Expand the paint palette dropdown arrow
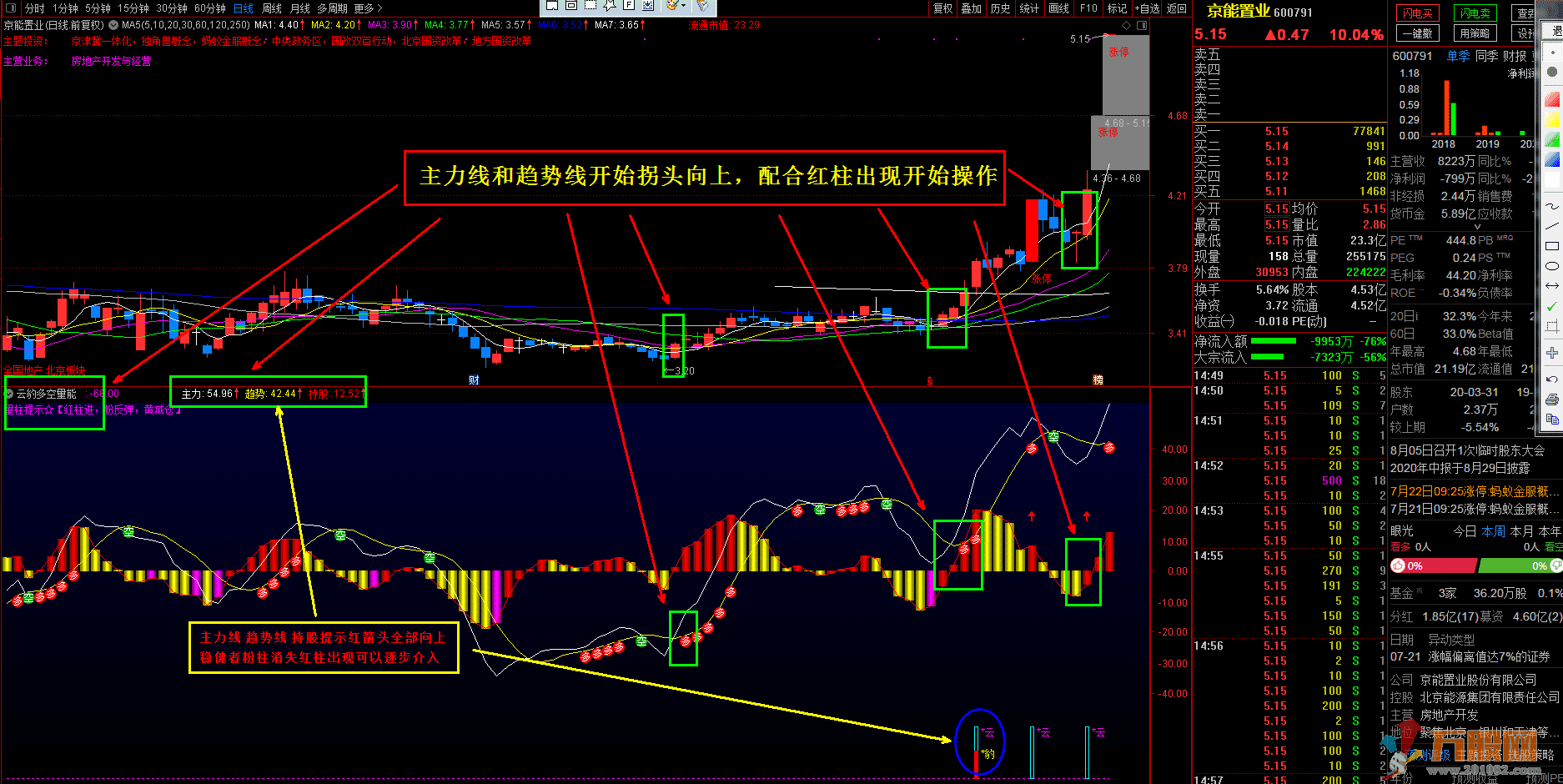Screen dimensions: 1563x784 683,5
